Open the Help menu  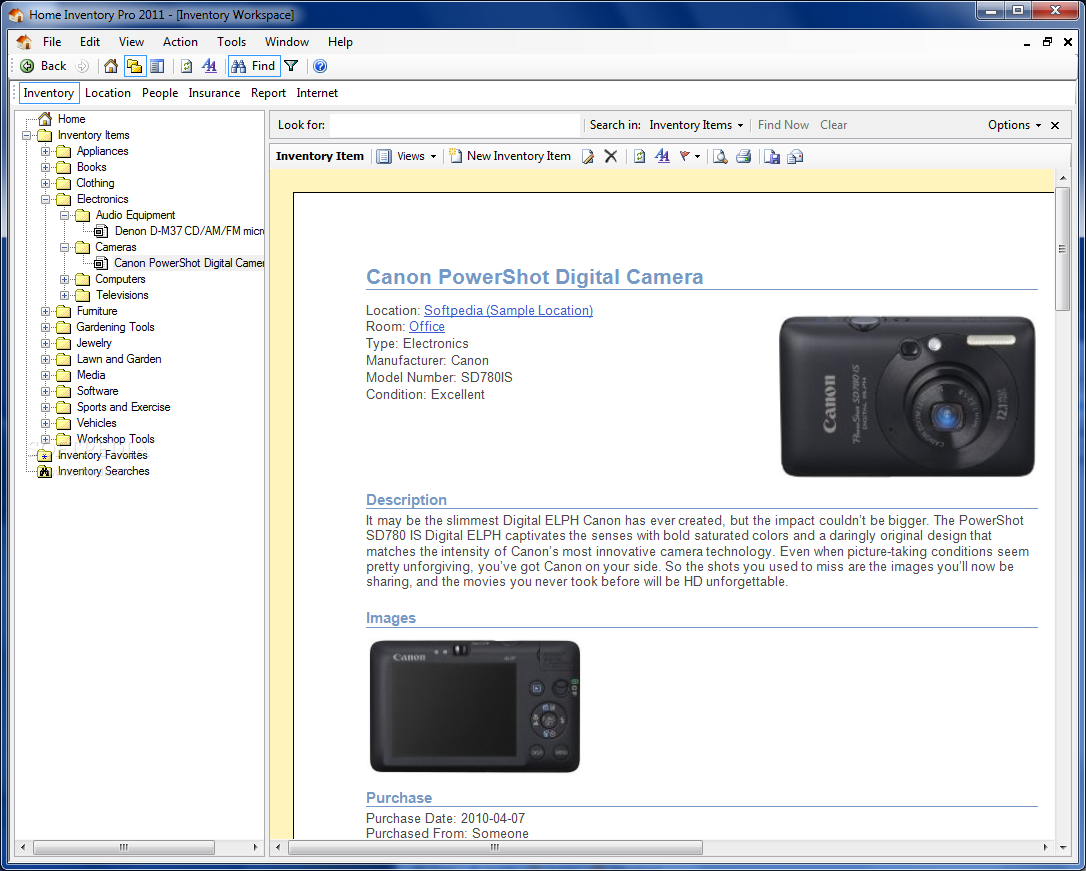340,42
